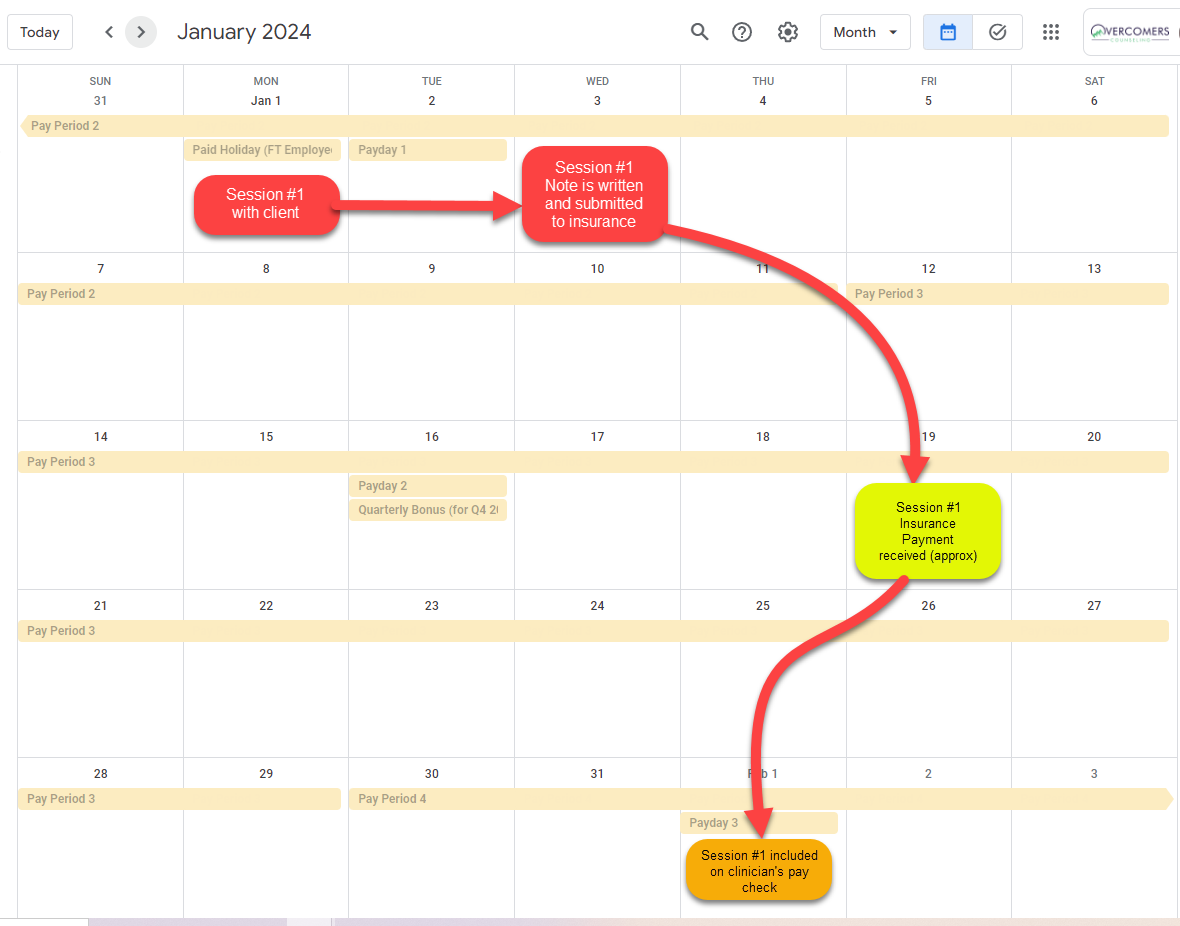Viewport: 1180px width, 926px height.
Task: Select the date 8
Action: (266, 269)
